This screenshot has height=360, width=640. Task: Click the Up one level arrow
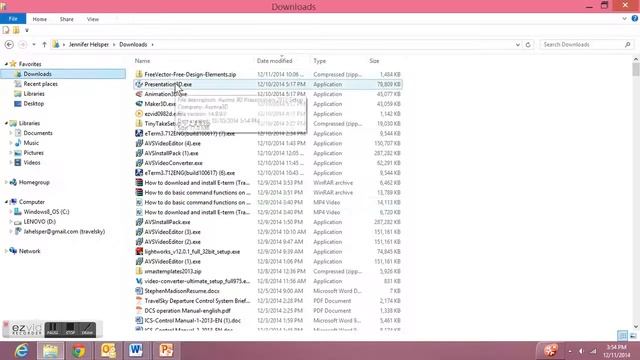[44, 44]
